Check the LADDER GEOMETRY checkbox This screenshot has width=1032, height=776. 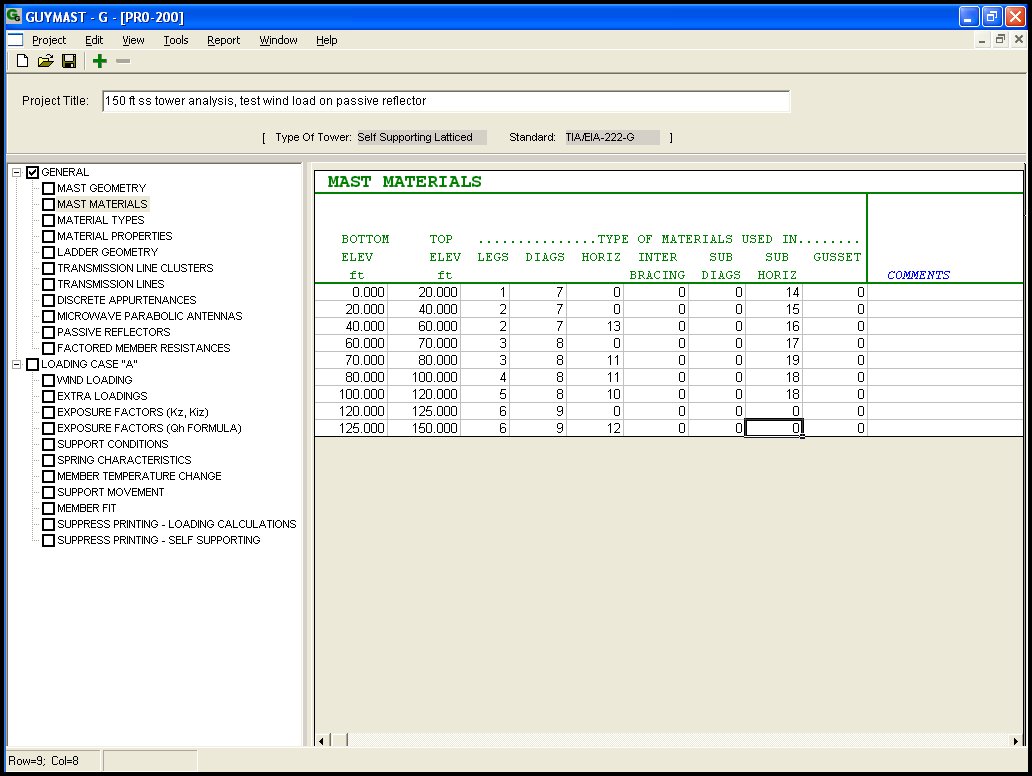48,252
